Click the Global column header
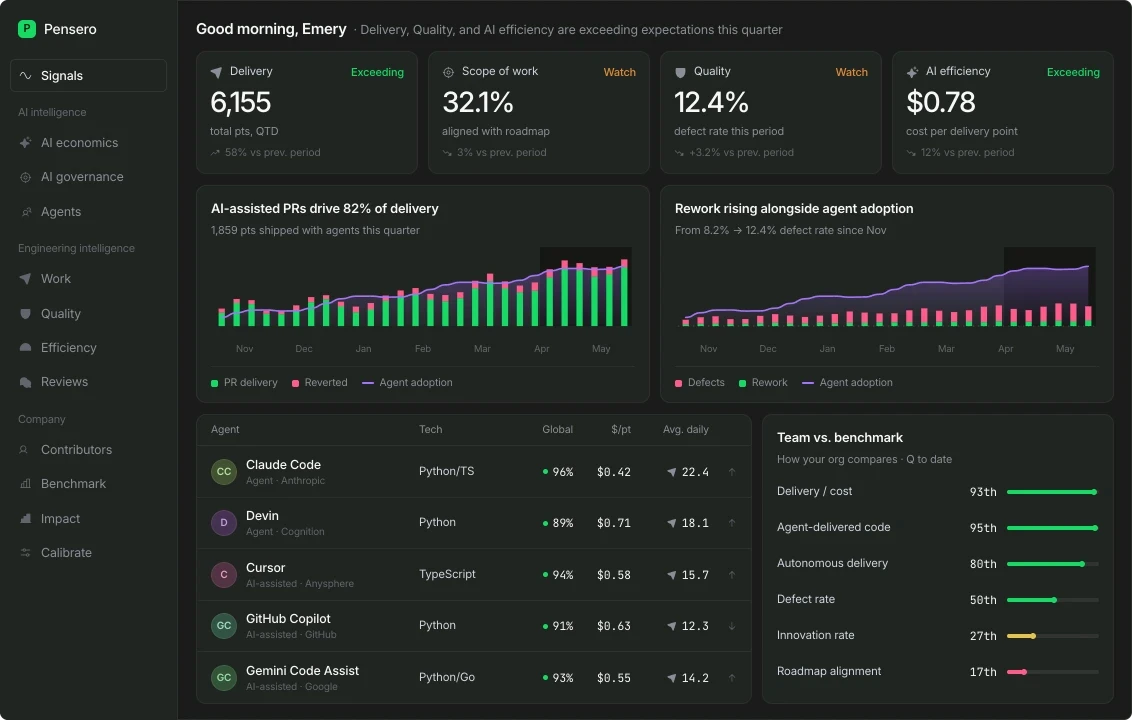 click(x=557, y=430)
